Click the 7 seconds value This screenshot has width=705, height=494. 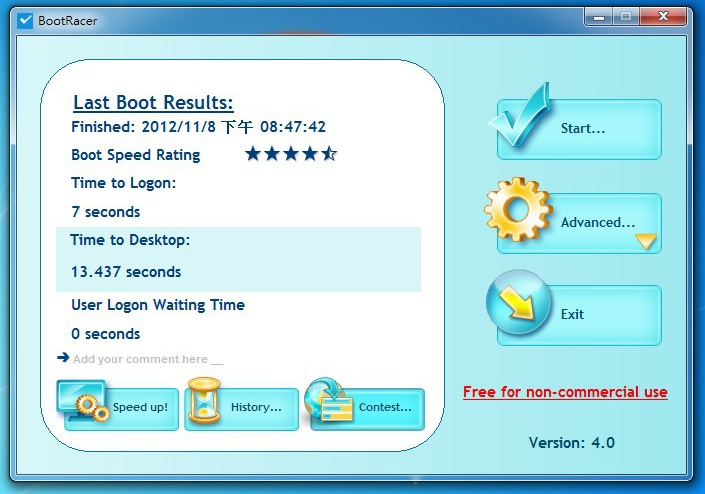[x=106, y=212]
